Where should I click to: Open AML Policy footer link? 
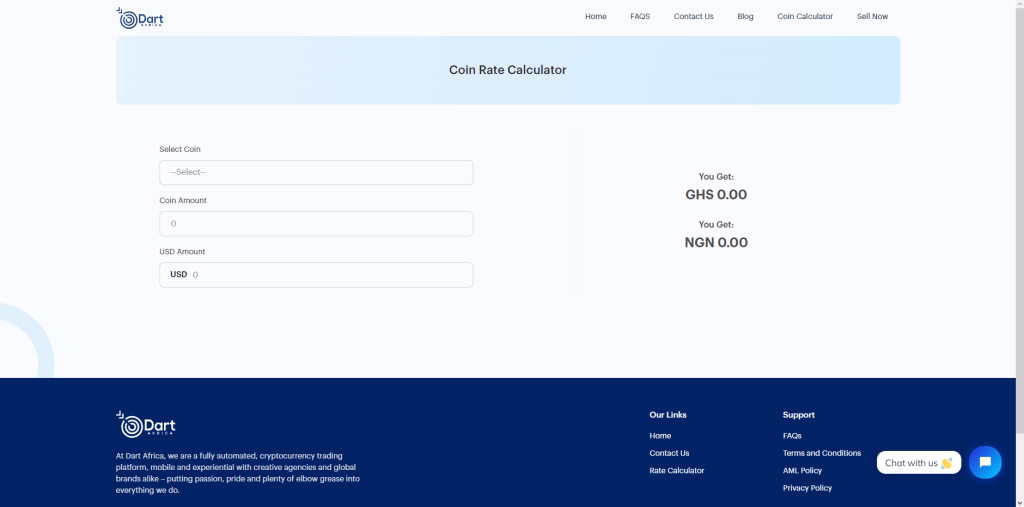(x=803, y=470)
